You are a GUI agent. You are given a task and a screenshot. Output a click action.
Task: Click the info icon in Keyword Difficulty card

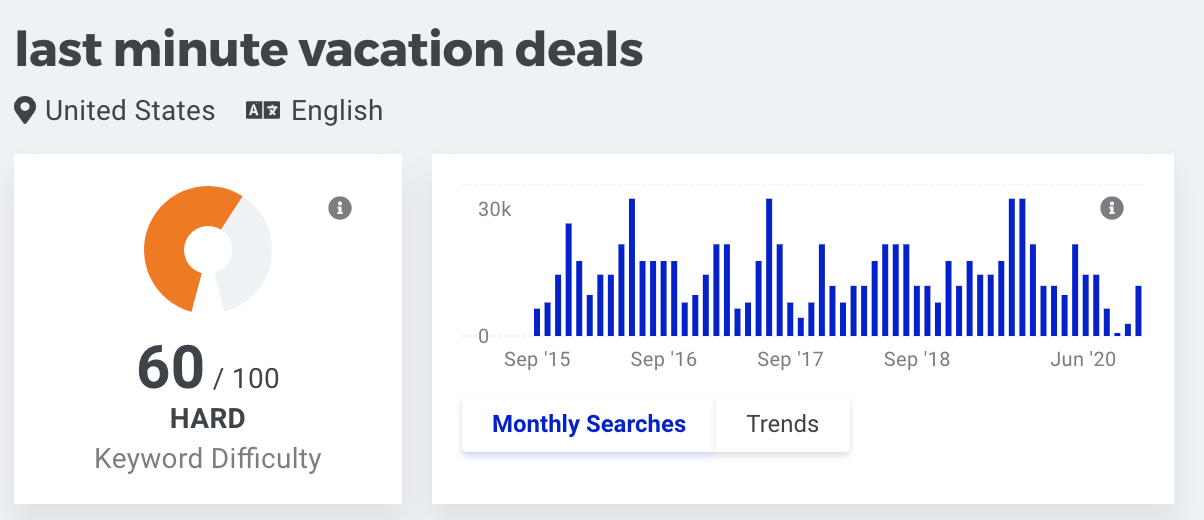point(340,208)
